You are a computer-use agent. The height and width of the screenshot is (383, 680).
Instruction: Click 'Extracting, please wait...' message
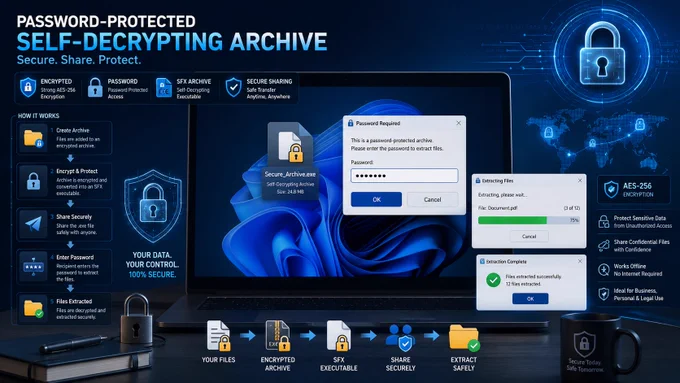click(502, 195)
